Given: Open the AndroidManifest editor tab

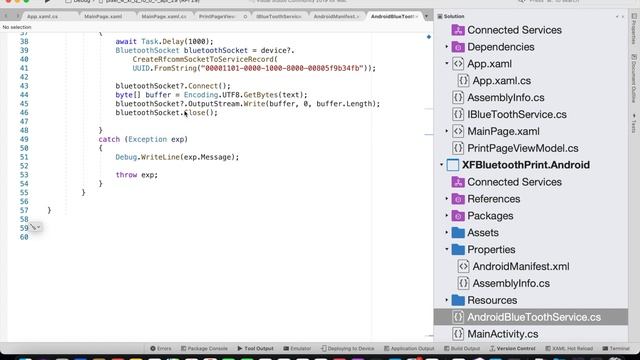Looking at the screenshot, I should coord(336,16).
